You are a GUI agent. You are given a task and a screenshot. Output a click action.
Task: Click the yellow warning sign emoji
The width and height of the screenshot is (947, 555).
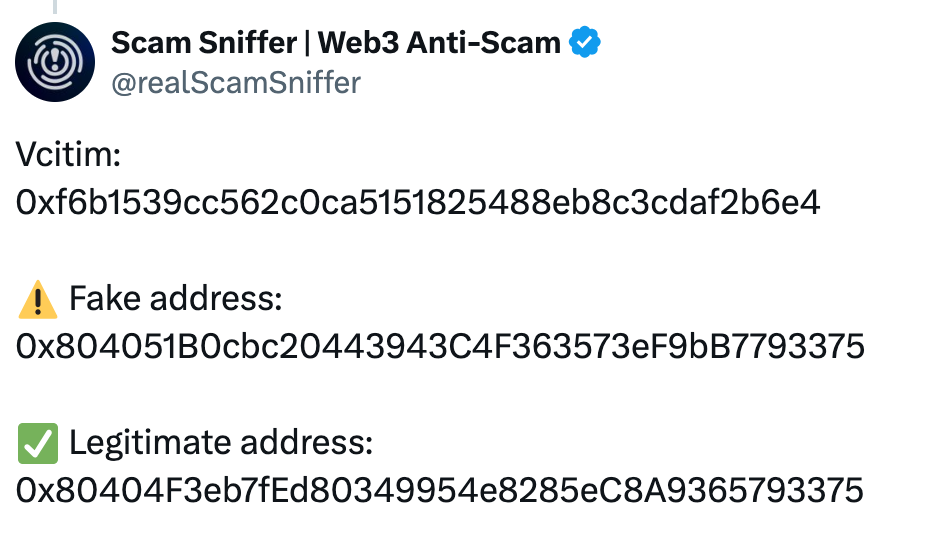38,298
